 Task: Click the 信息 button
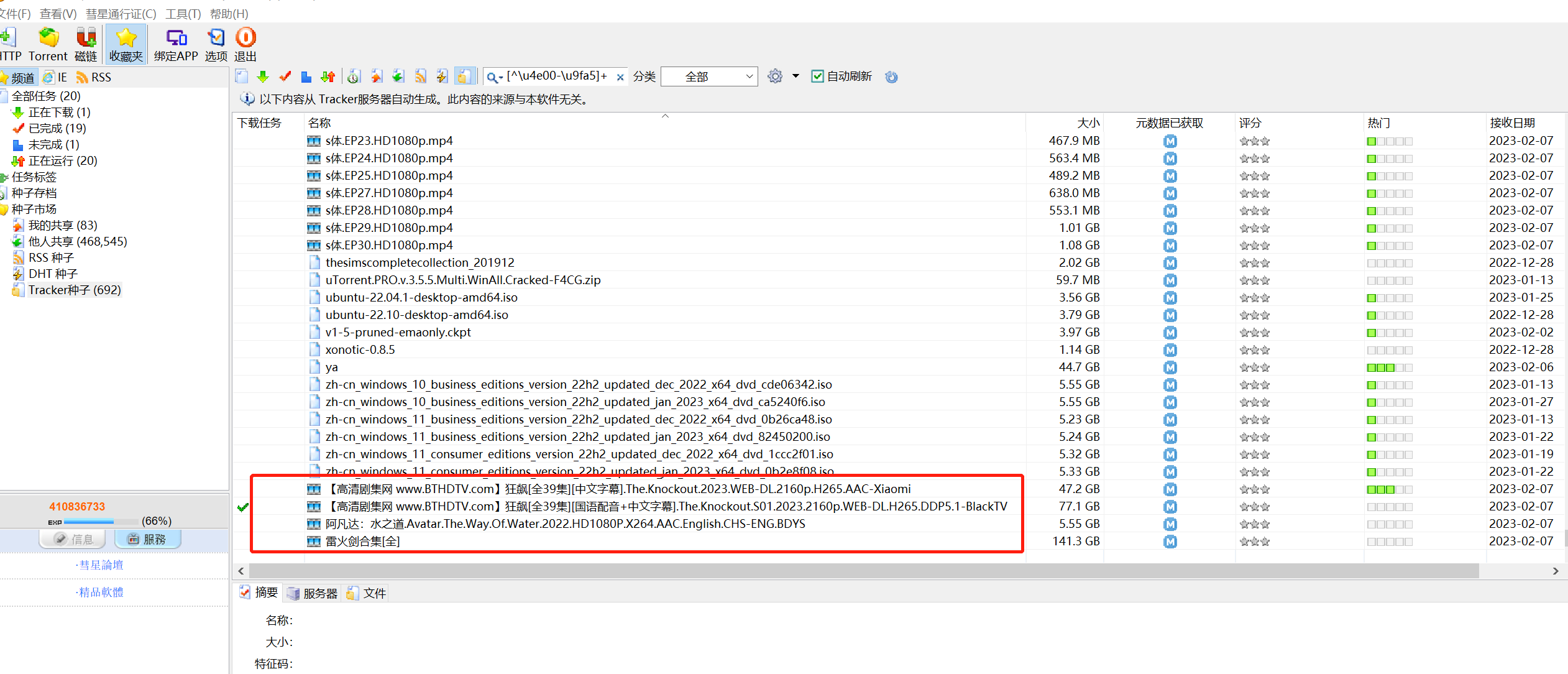(73, 539)
